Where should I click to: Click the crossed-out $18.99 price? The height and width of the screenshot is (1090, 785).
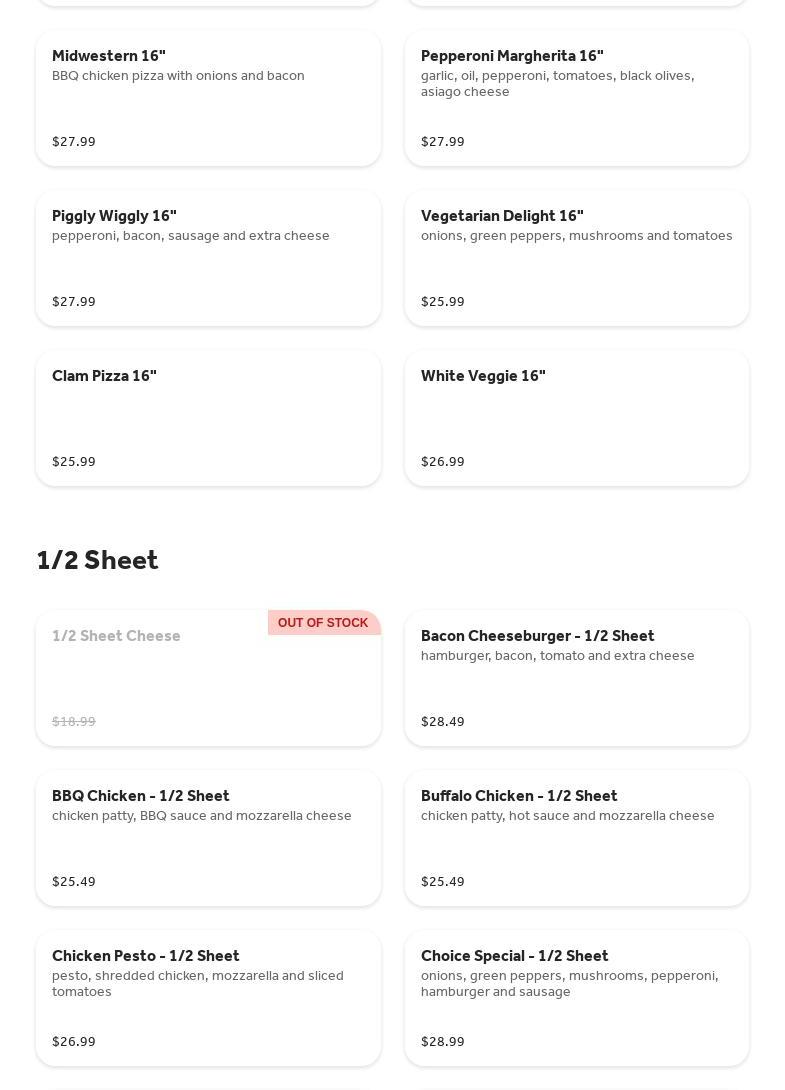74,721
